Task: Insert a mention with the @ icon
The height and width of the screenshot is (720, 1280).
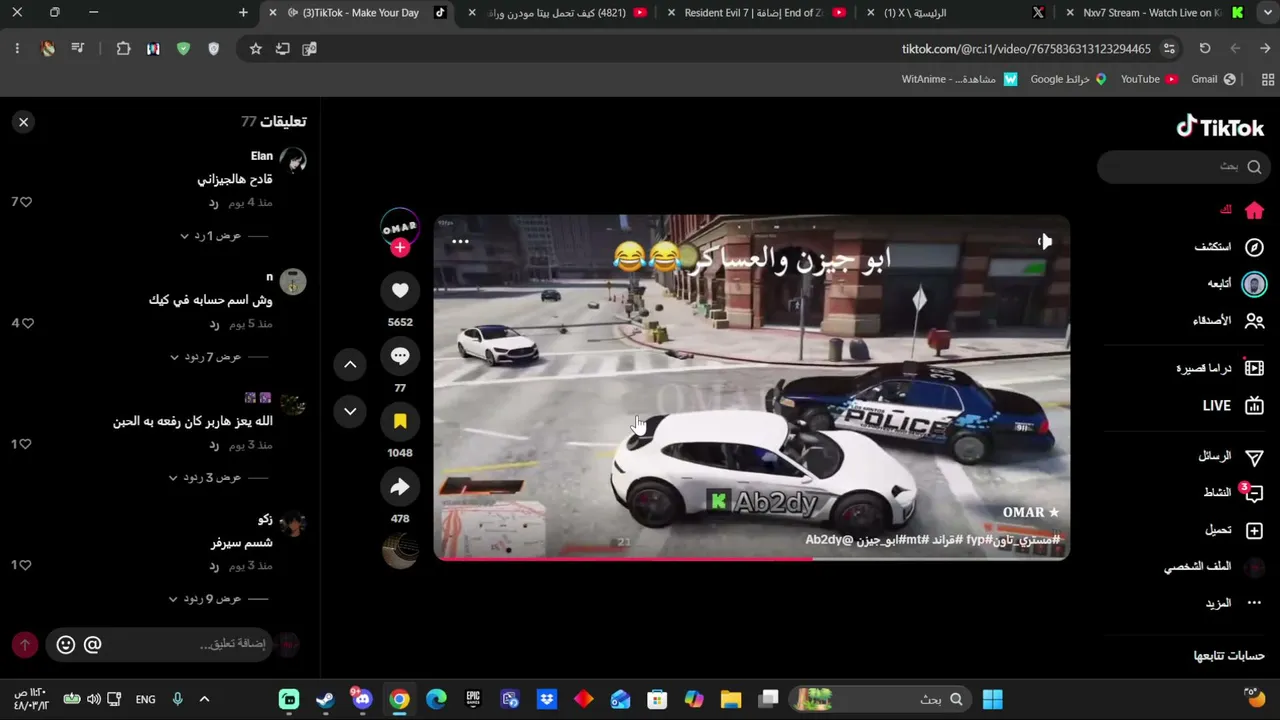Action: coord(92,645)
